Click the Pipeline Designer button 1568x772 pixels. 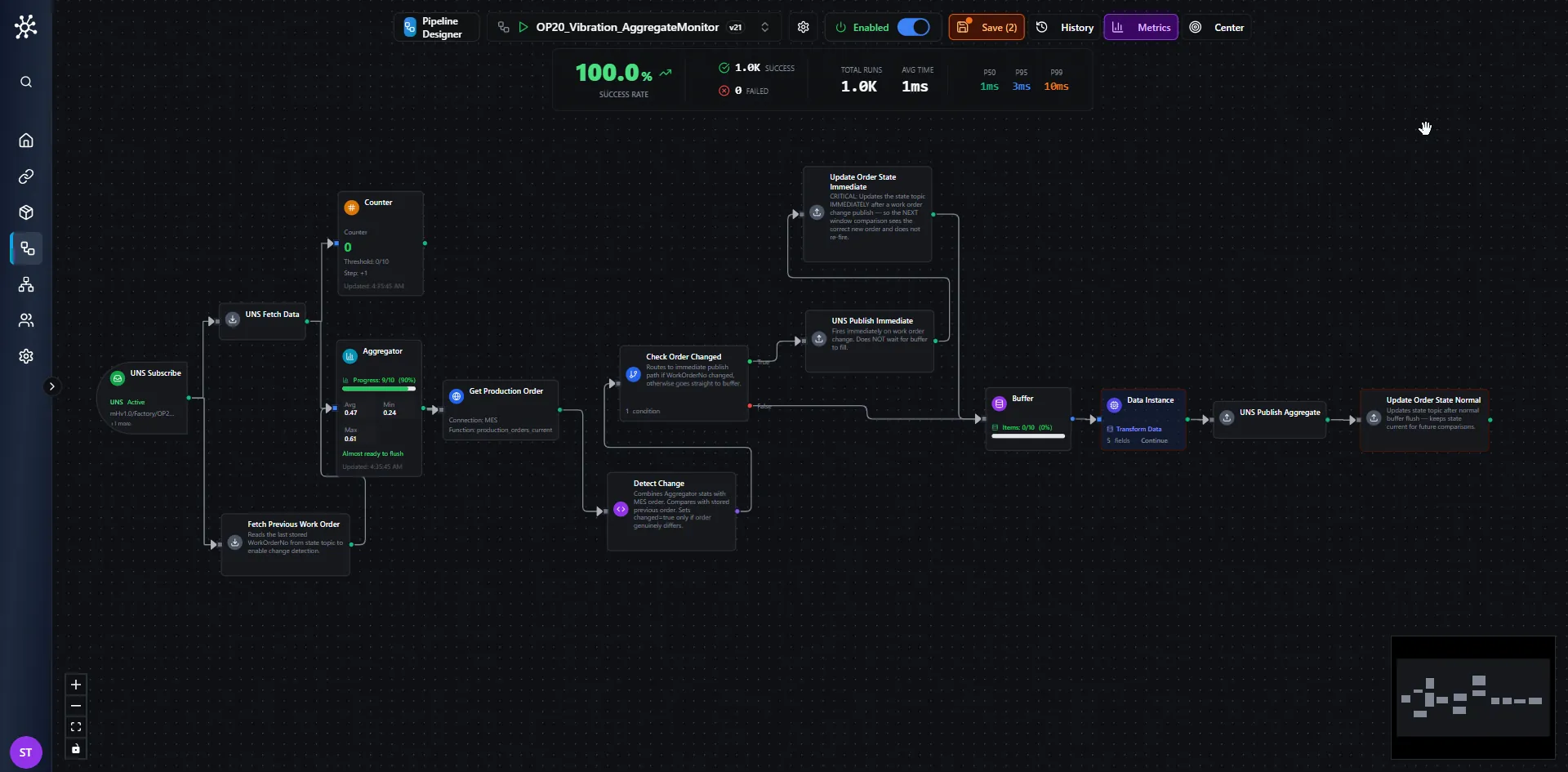pos(436,27)
